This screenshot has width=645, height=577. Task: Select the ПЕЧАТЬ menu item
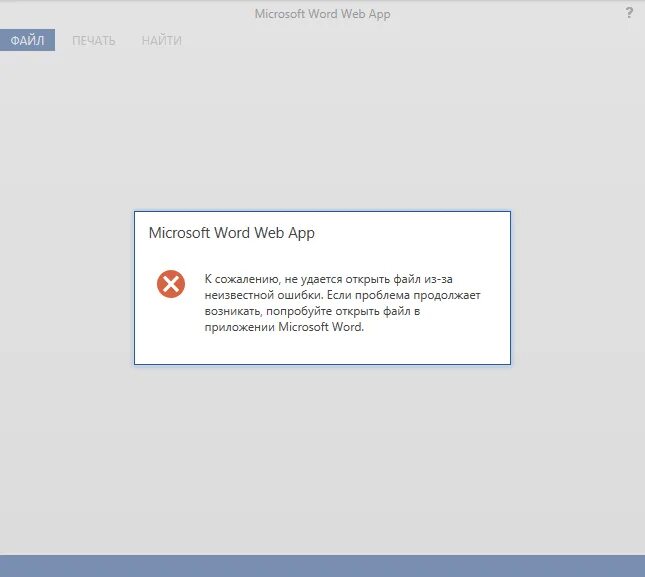click(x=94, y=40)
